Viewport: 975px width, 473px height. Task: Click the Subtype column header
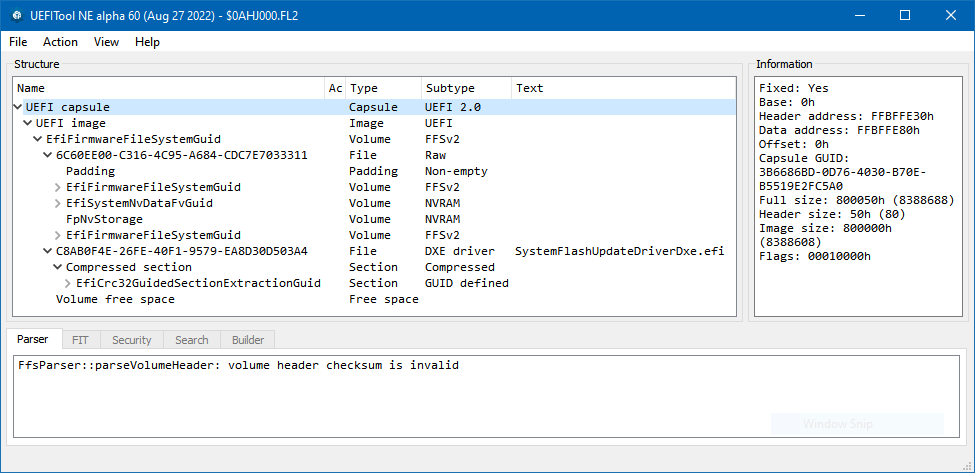[x=466, y=88]
